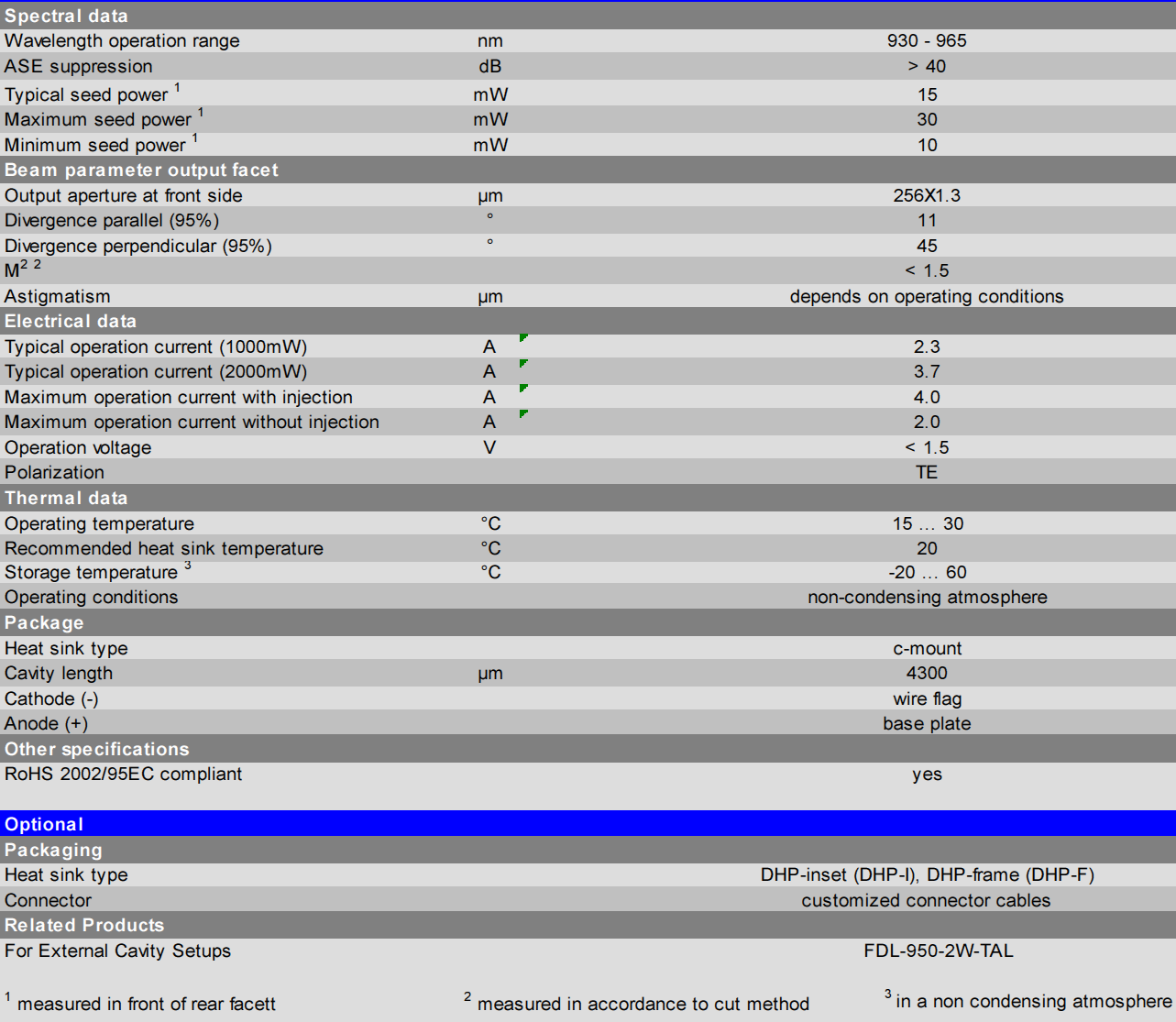Click the value 2.3 for 1000mW current

click(x=927, y=347)
